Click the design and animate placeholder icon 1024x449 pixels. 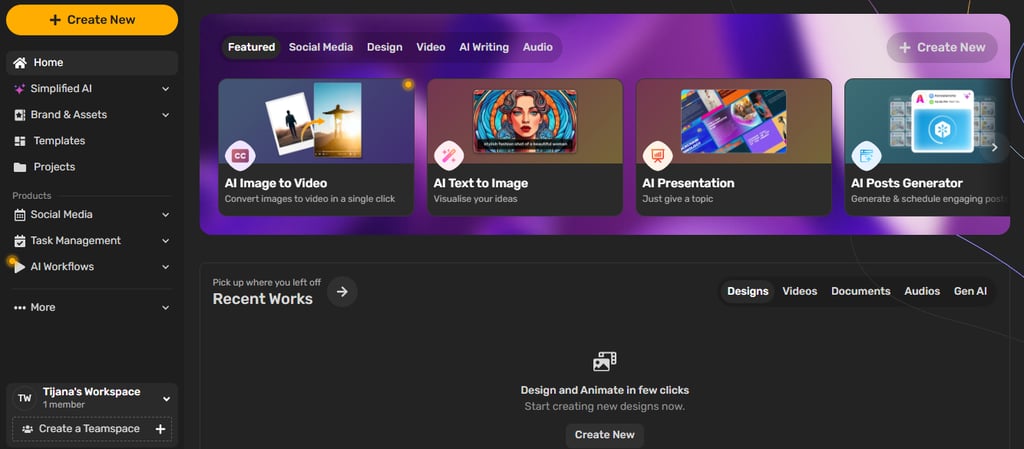(605, 362)
